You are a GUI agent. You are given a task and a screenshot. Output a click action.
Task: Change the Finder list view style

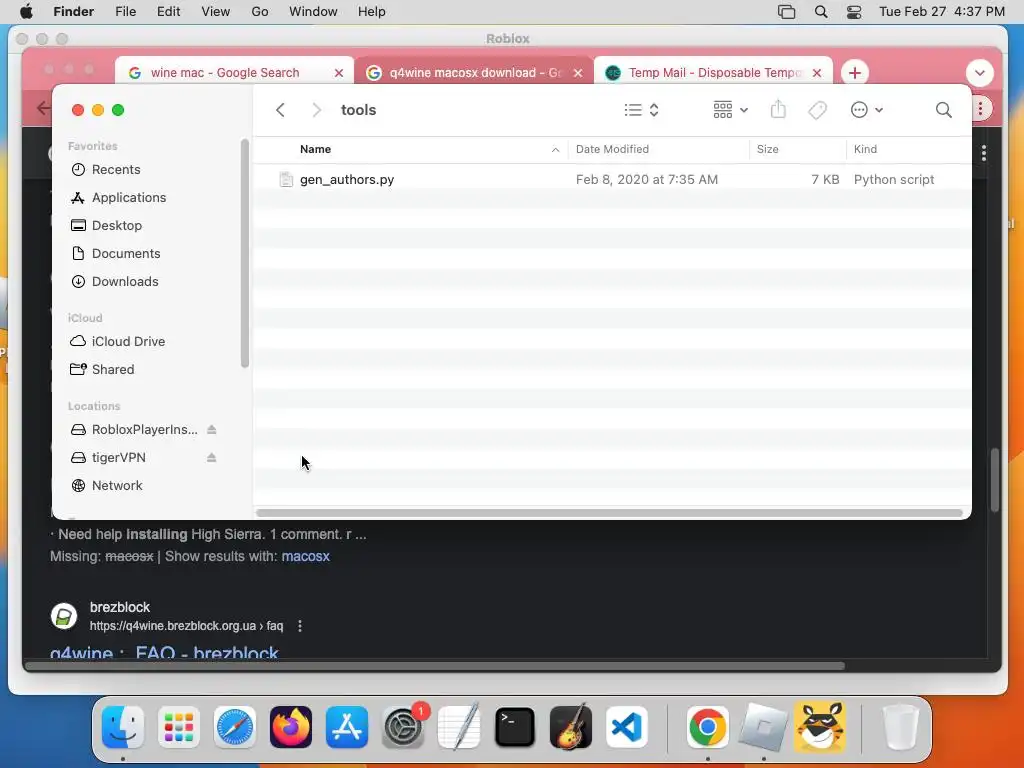(641, 110)
